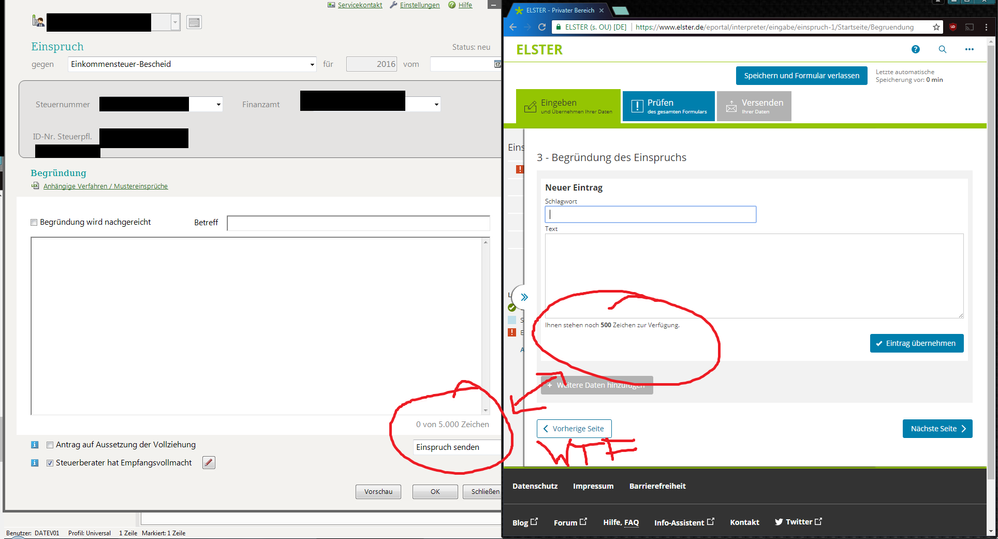Click the card button next to client dropdown
This screenshot has height=539, width=998.
[x=194, y=22]
